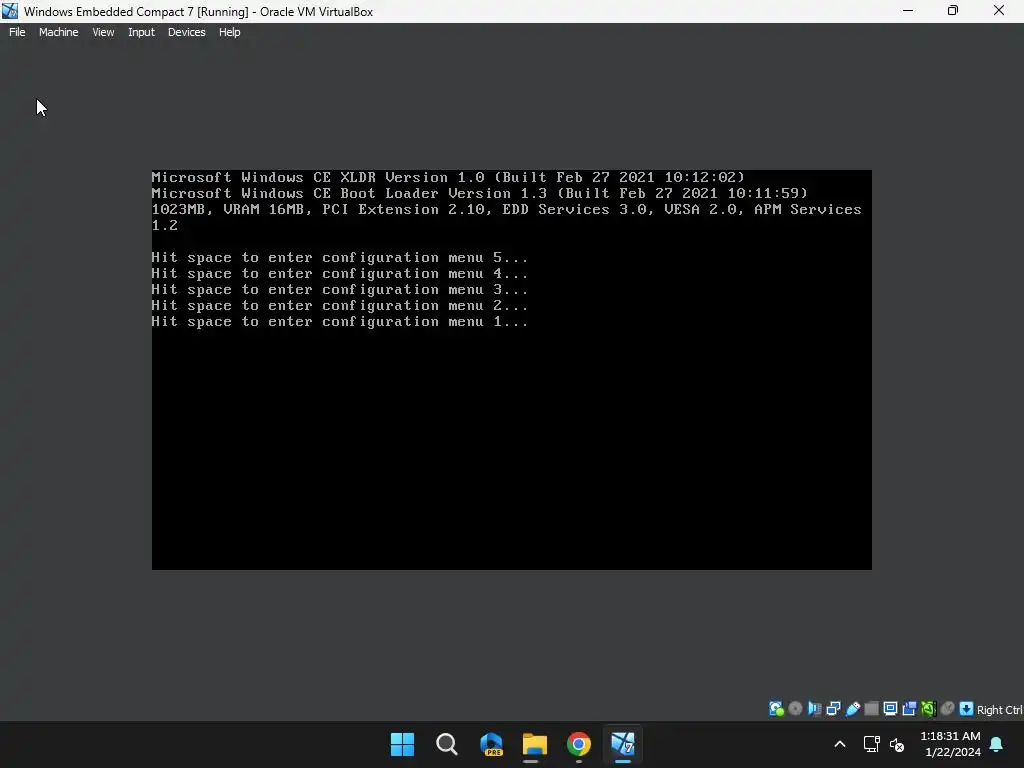1024x768 pixels.
Task: Click the mouse integration status icon
Action: 948,709
